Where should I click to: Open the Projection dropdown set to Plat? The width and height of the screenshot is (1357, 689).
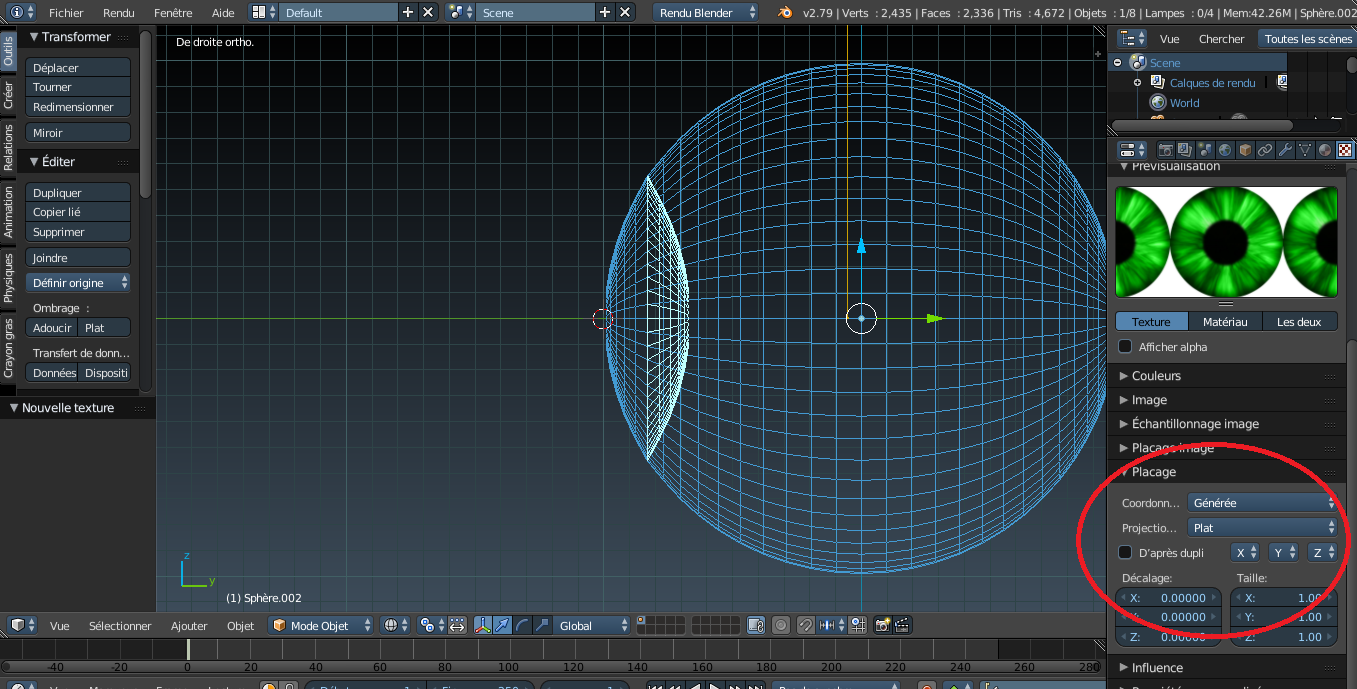pyautogui.click(x=1262, y=527)
